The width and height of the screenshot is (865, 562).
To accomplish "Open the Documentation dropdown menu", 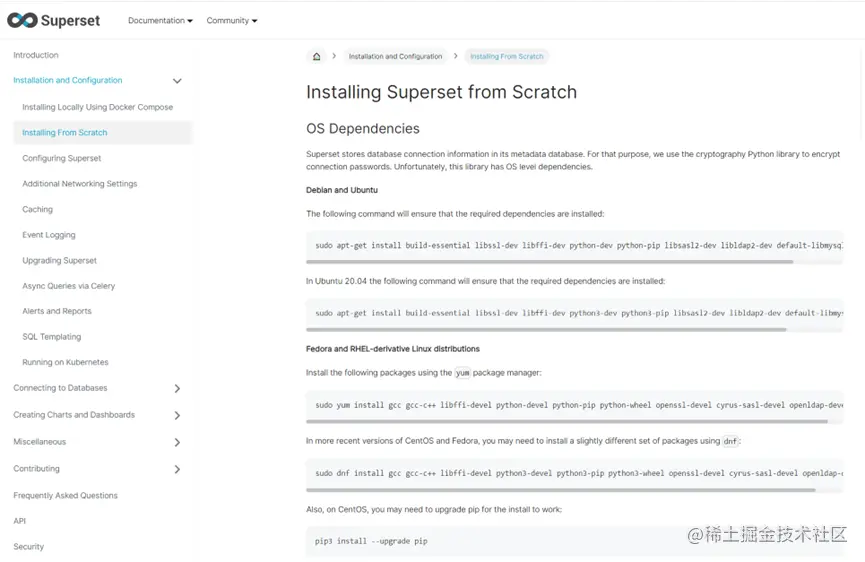I will (x=160, y=21).
